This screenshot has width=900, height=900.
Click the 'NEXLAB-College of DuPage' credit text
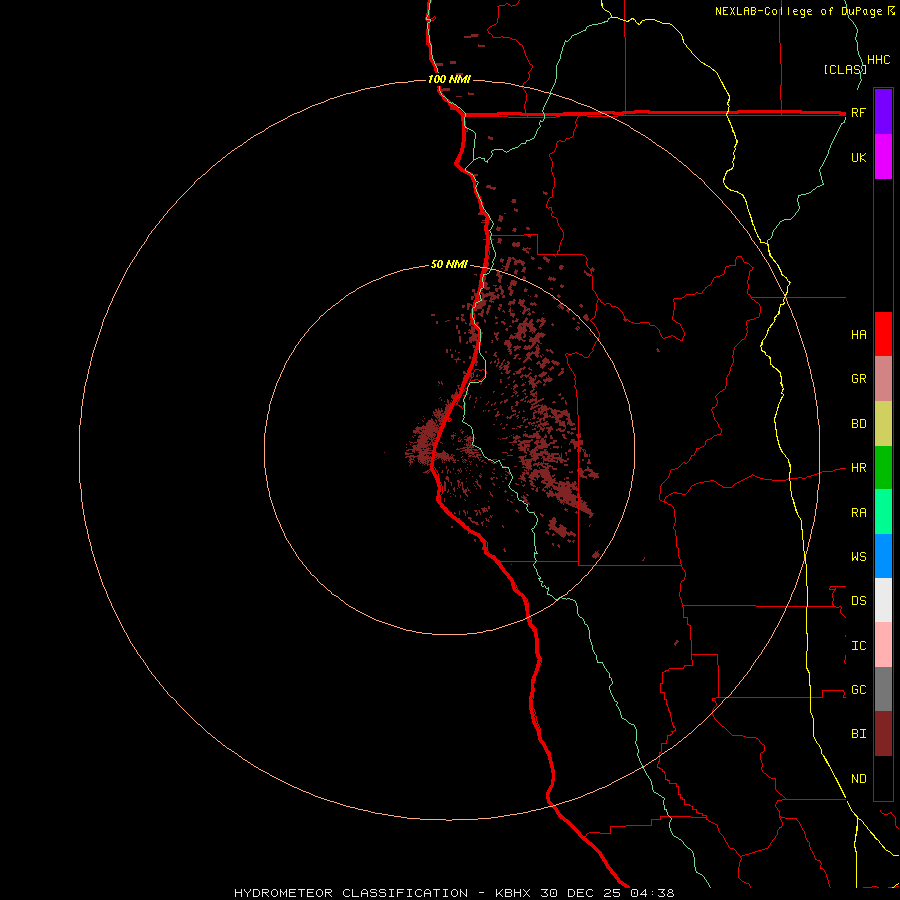800,11
